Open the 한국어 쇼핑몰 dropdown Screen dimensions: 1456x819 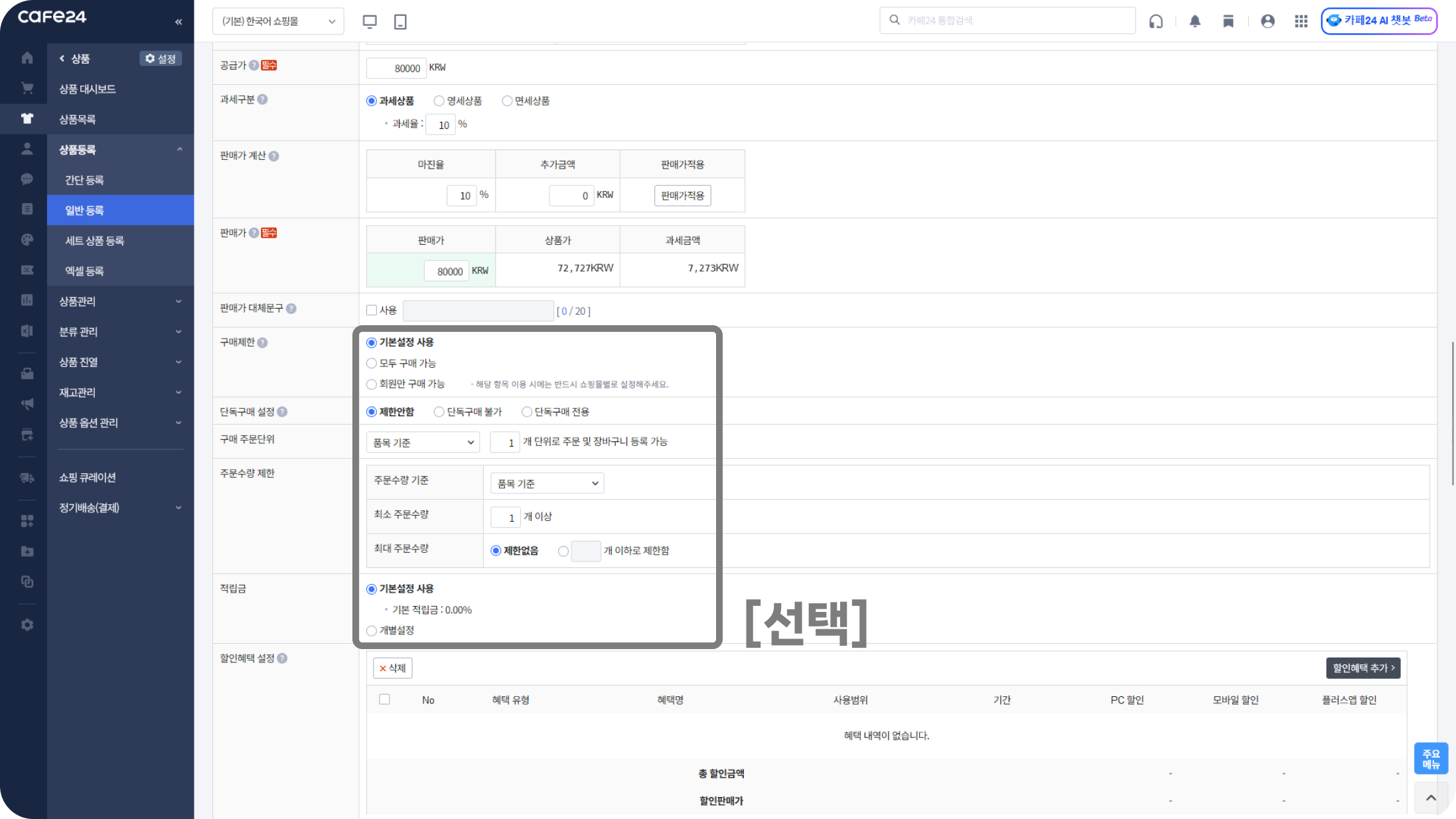[x=278, y=21]
